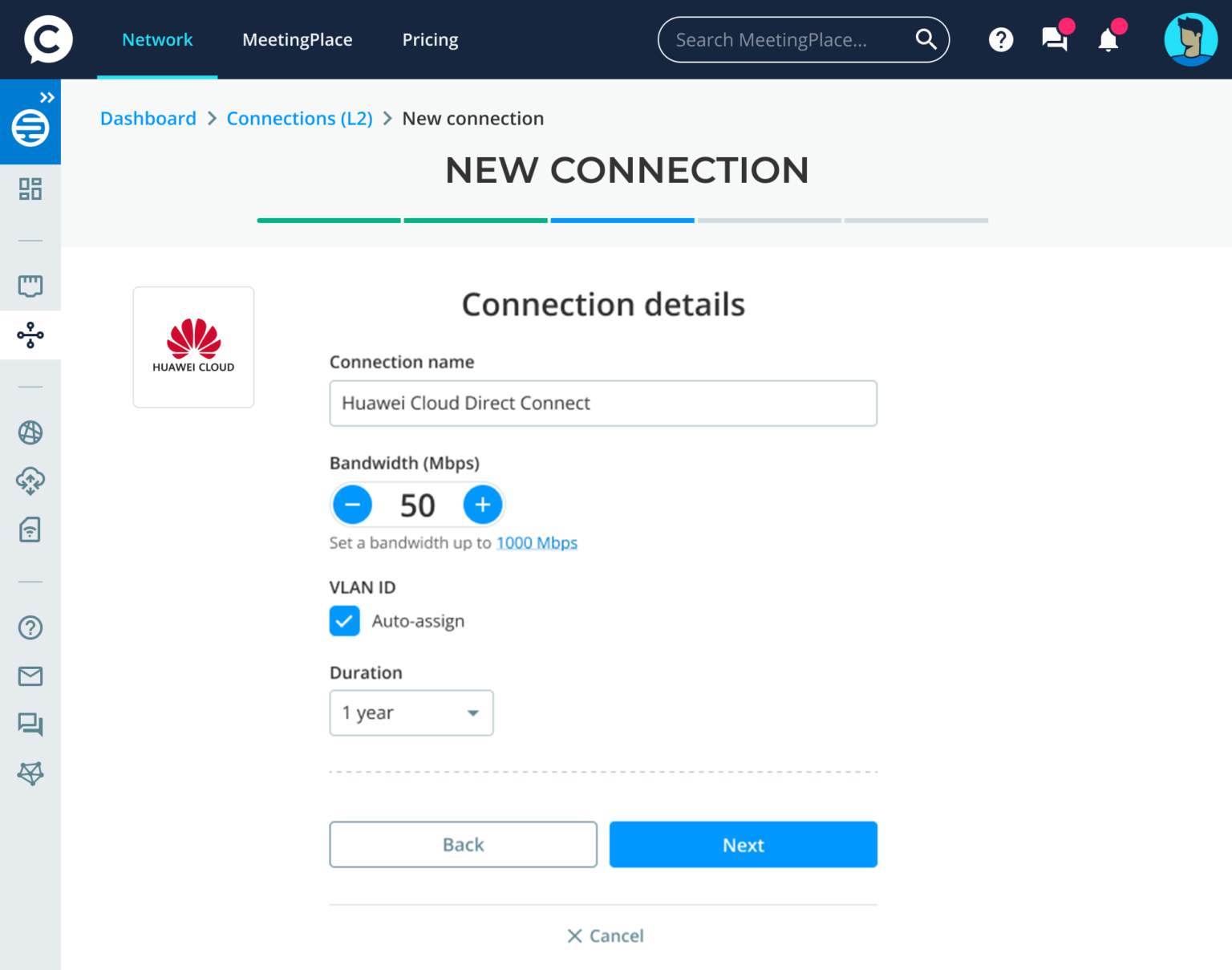Image resolution: width=1232 pixels, height=970 pixels.
Task: Open the Connections icon in the sidebar
Action: 30,335
